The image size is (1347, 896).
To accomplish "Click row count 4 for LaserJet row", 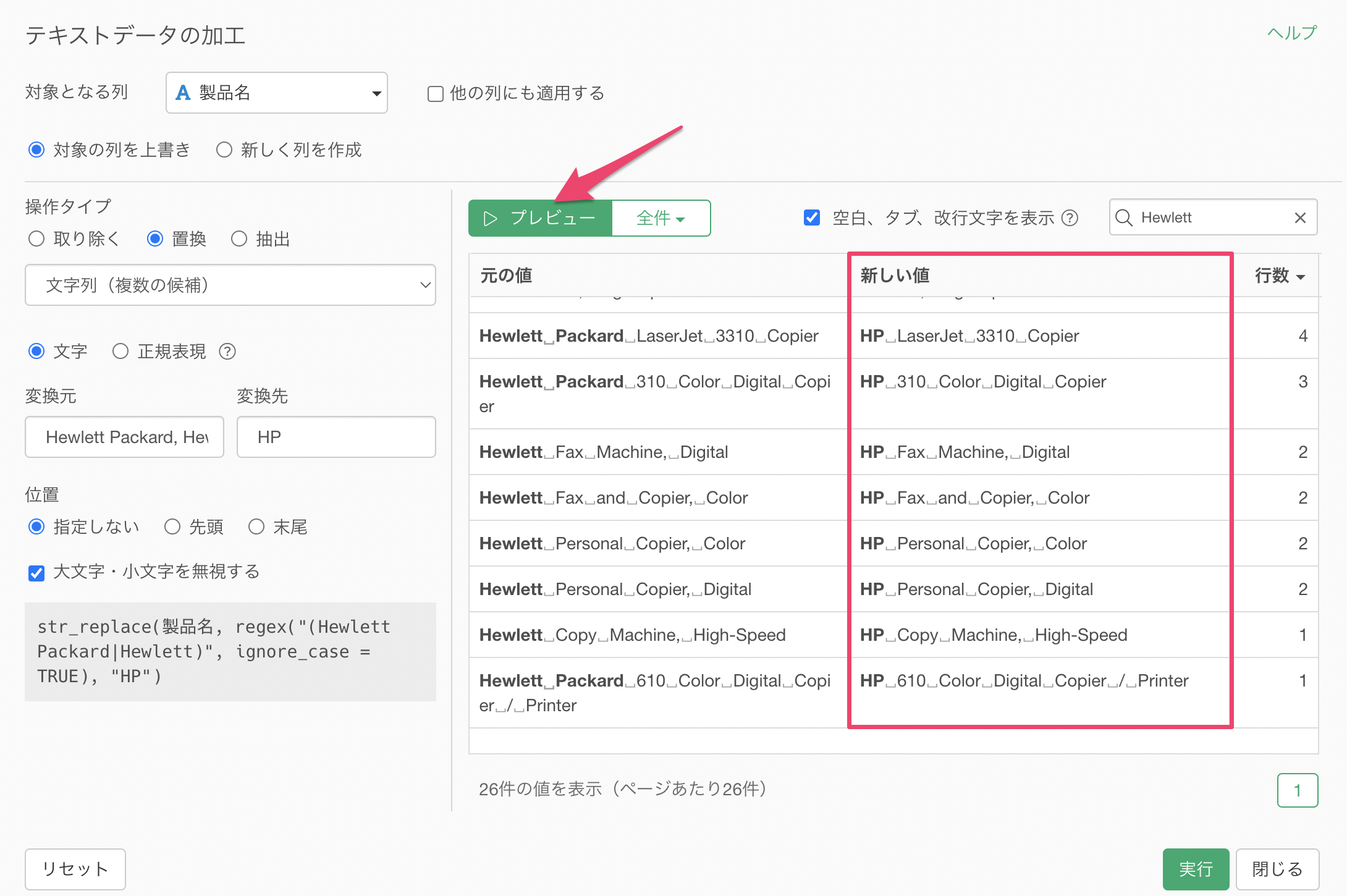I will pyautogui.click(x=1303, y=336).
